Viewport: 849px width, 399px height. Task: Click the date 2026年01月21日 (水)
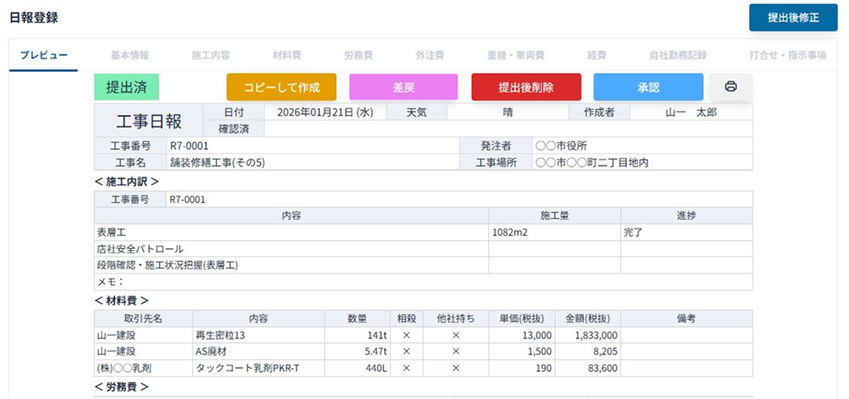pyautogui.click(x=325, y=113)
